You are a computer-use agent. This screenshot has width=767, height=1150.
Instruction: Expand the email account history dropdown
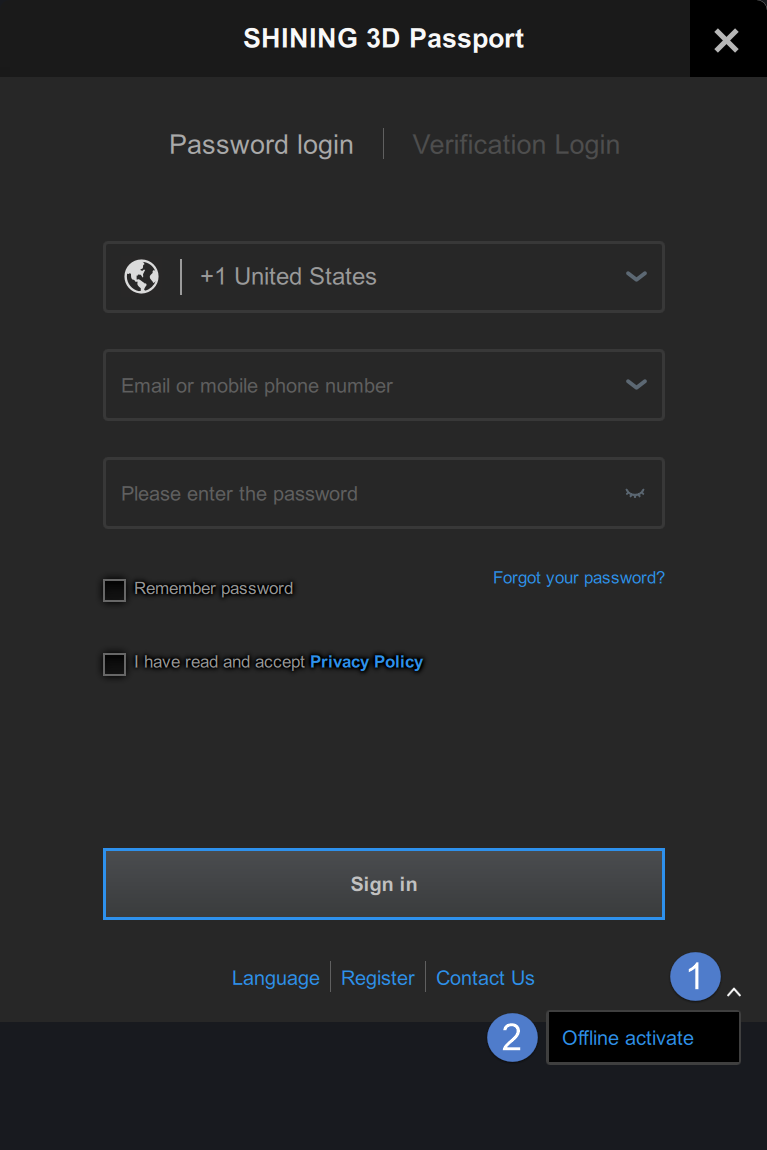point(636,385)
